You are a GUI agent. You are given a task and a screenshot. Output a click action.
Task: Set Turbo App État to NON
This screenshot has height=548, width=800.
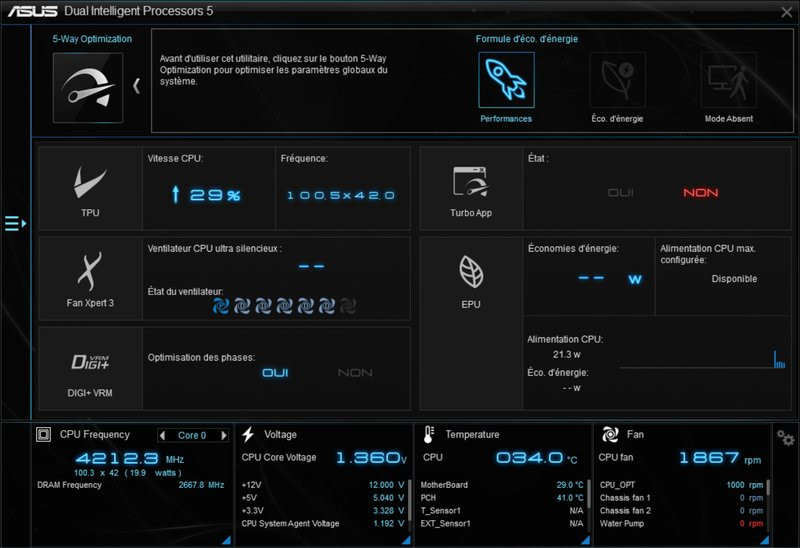click(701, 193)
